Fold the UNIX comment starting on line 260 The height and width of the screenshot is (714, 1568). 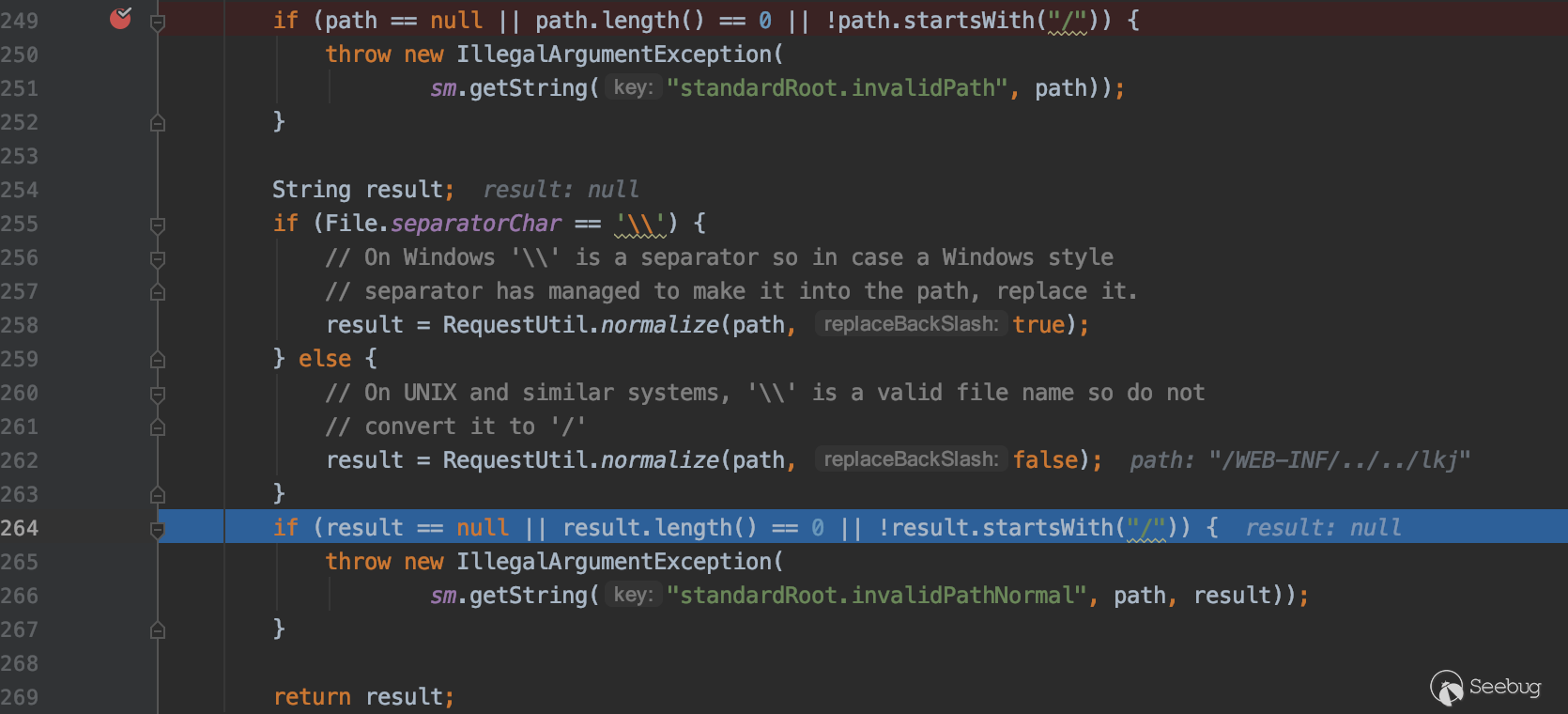158,394
